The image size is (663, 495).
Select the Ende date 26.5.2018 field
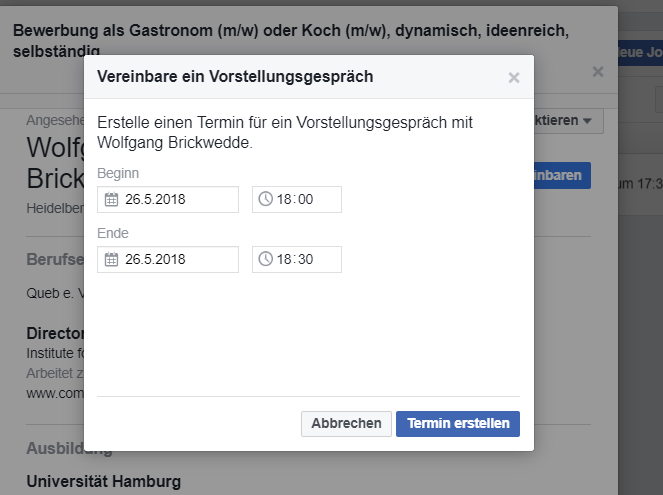pos(170,260)
